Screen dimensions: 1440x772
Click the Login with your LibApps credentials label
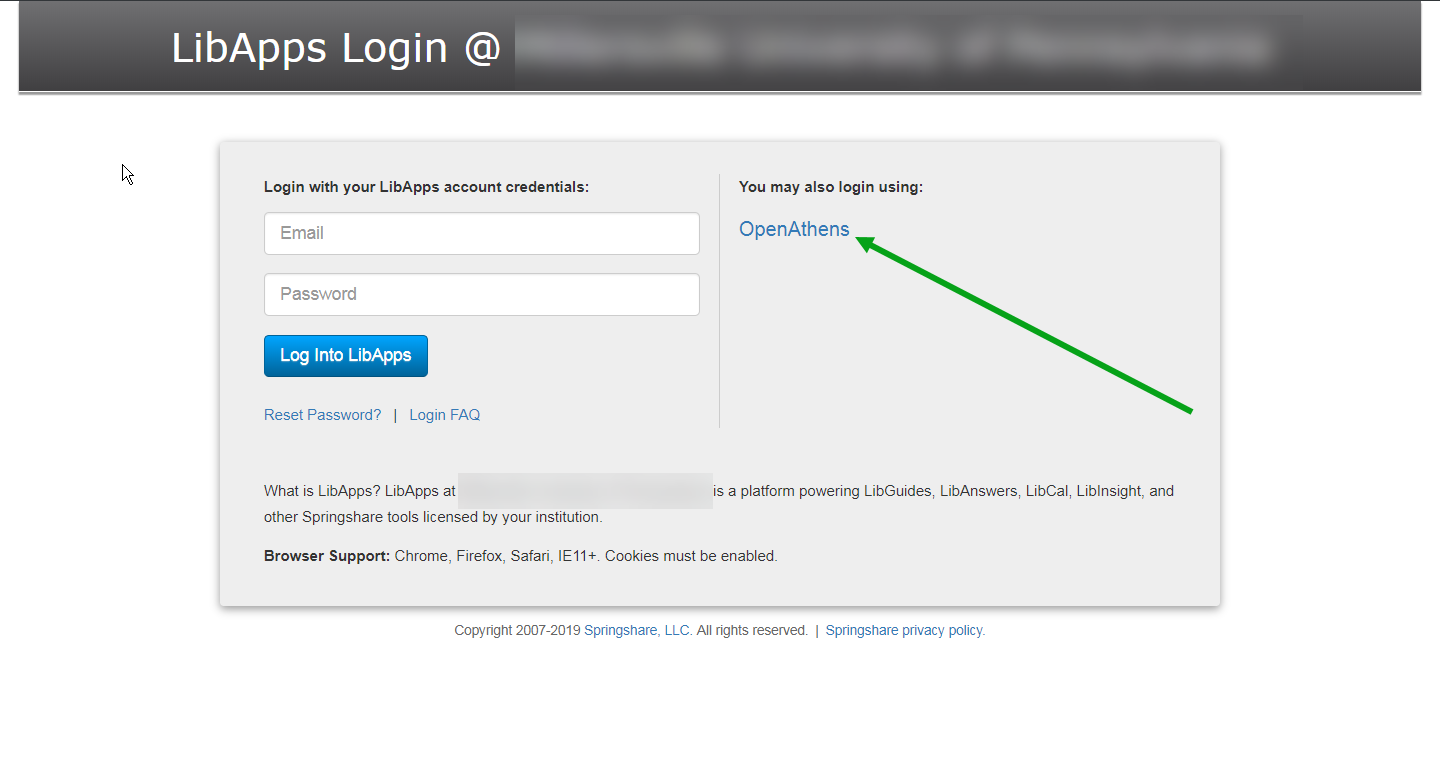pyautogui.click(x=426, y=187)
